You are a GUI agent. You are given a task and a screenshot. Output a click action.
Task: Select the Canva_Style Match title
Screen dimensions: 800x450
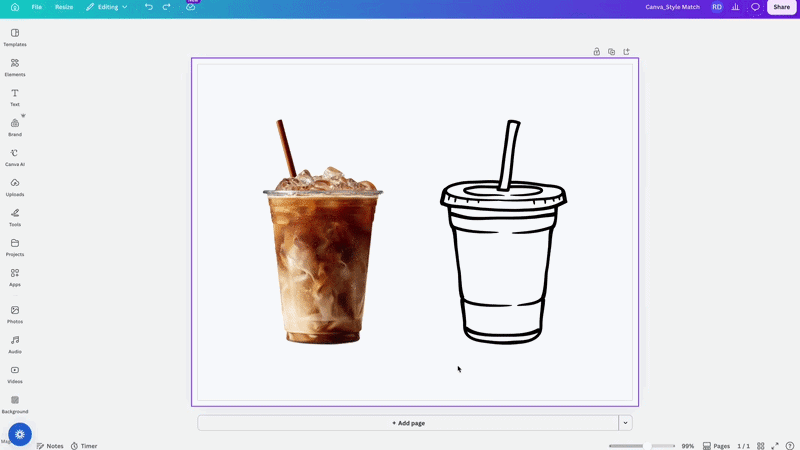point(672,7)
